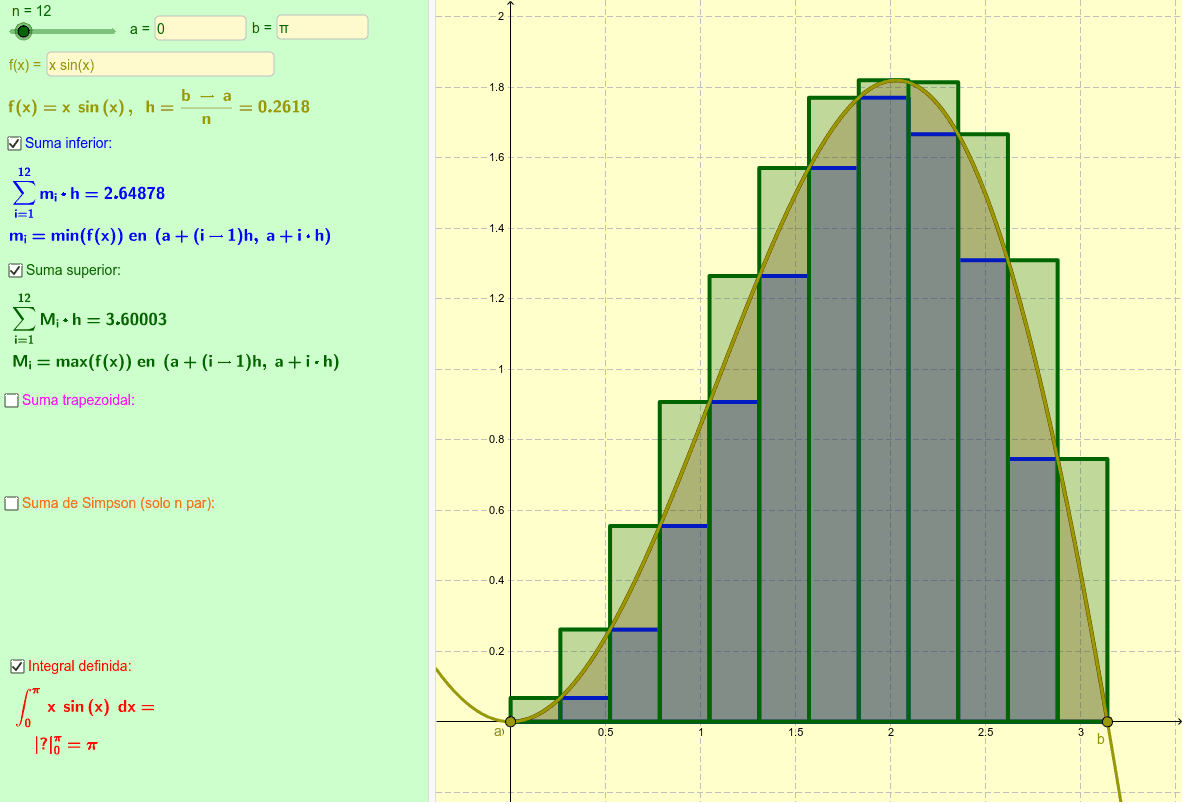This screenshot has height=804, width=1184.
Task: Click the n = 12 slider handle
Action: click(x=23, y=31)
